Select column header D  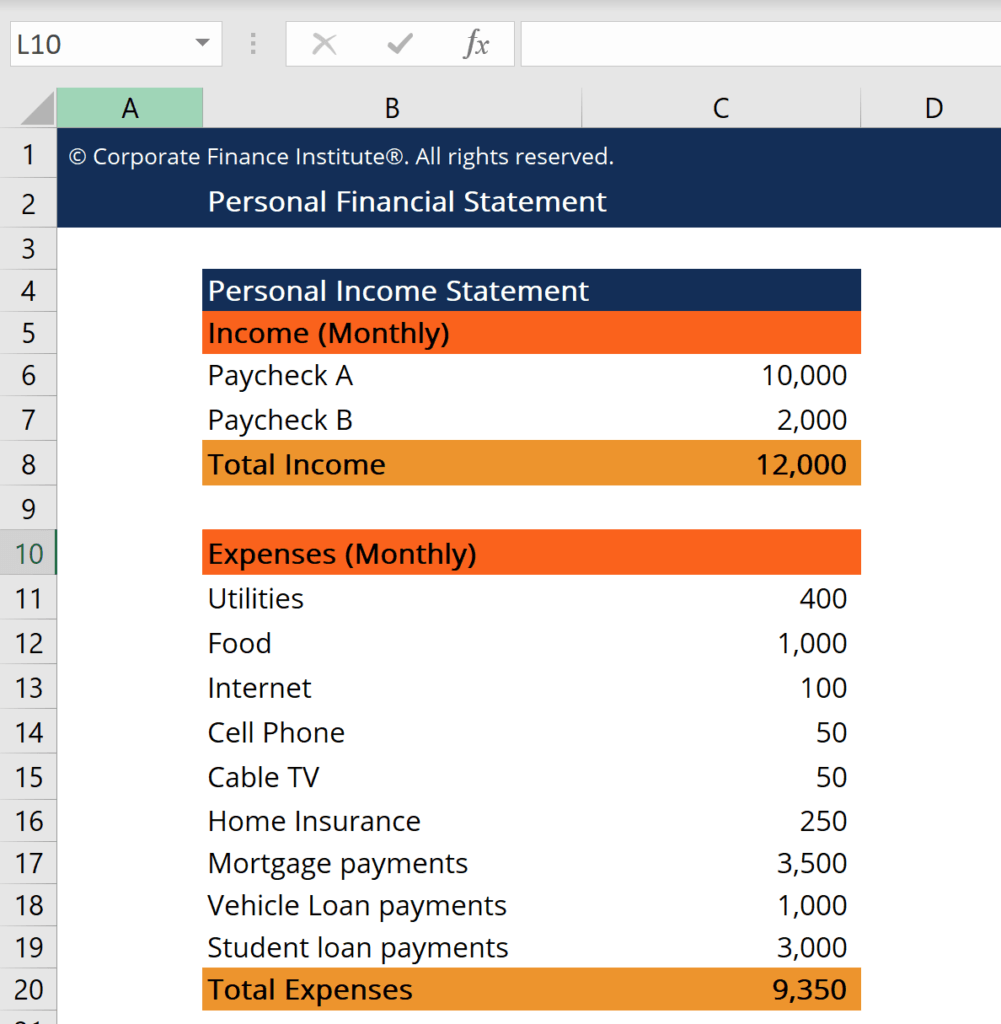tap(933, 107)
